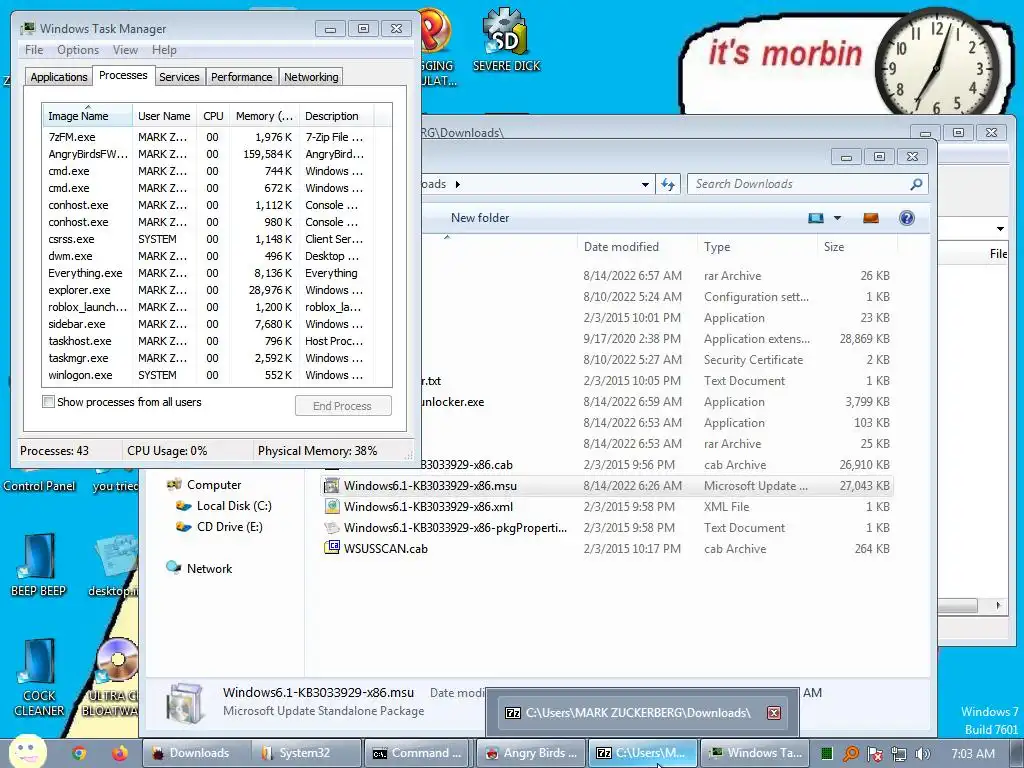Click 7-Zip window horizontal scrollbar right arrow
Screen dimensions: 1024x768
pyautogui.click(x=998, y=605)
